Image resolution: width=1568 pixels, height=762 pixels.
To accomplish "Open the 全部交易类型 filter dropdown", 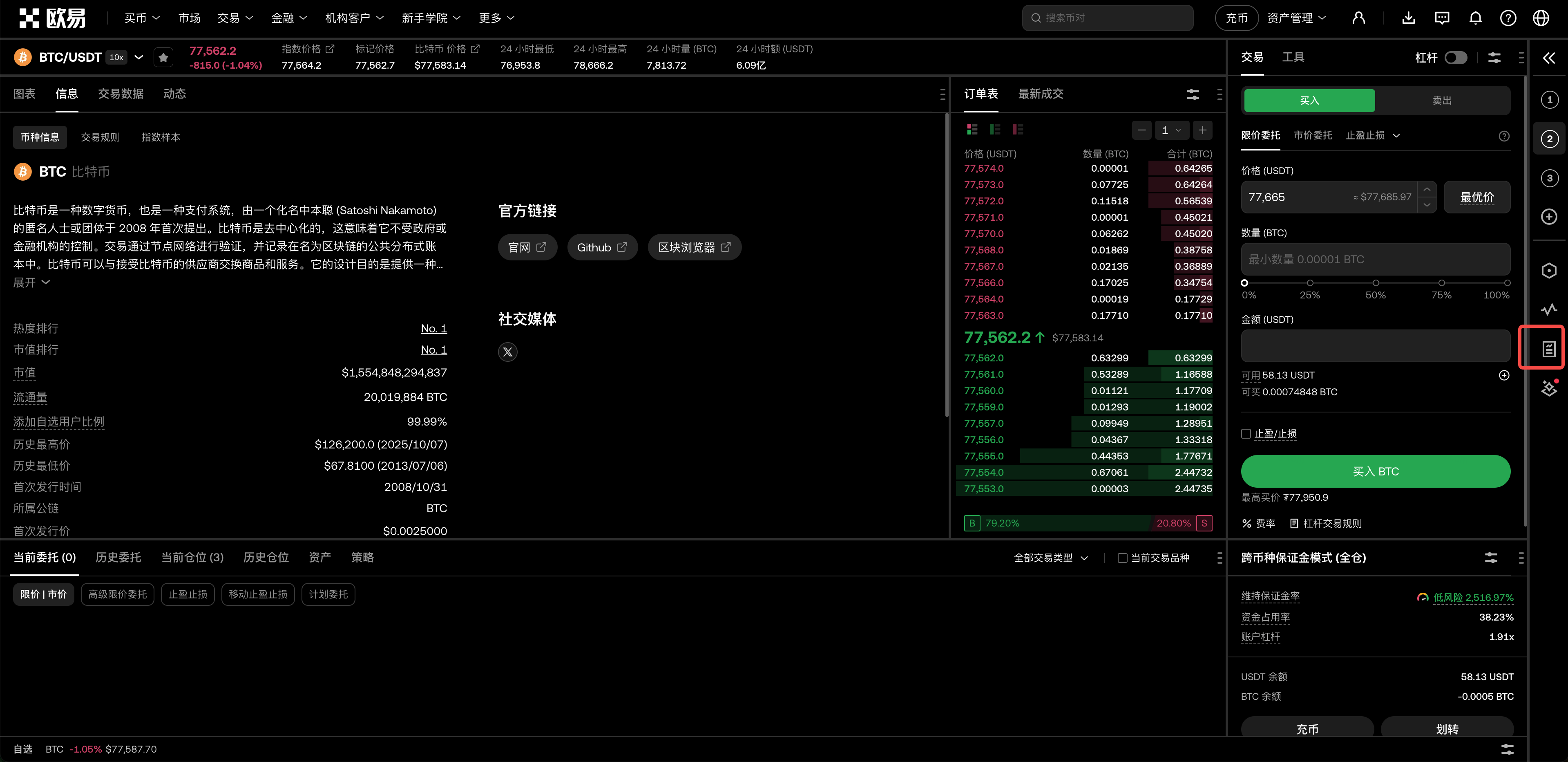I will 1051,558.
